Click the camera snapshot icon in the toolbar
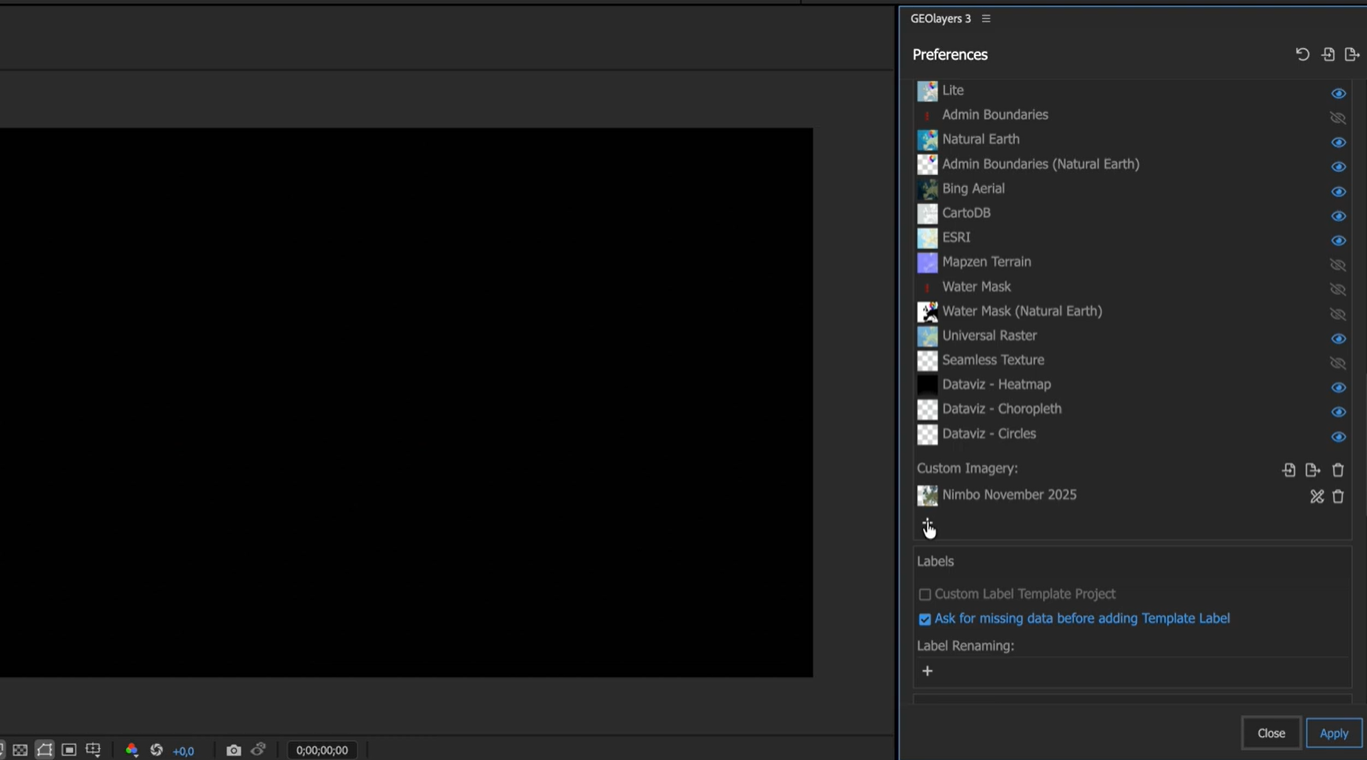This screenshot has width=1367, height=760. point(234,750)
